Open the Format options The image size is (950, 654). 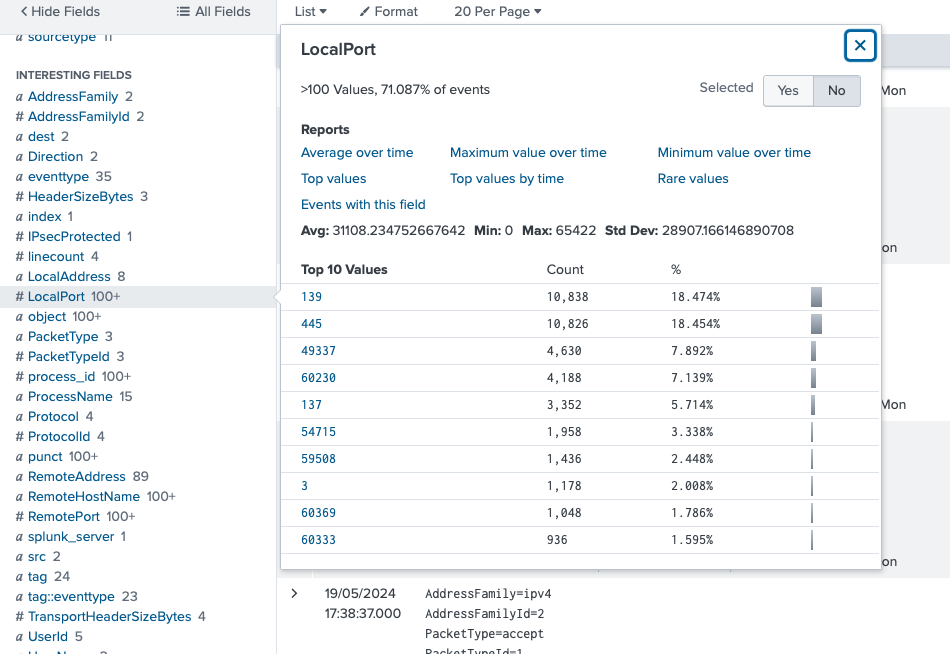[x=388, y=12]
